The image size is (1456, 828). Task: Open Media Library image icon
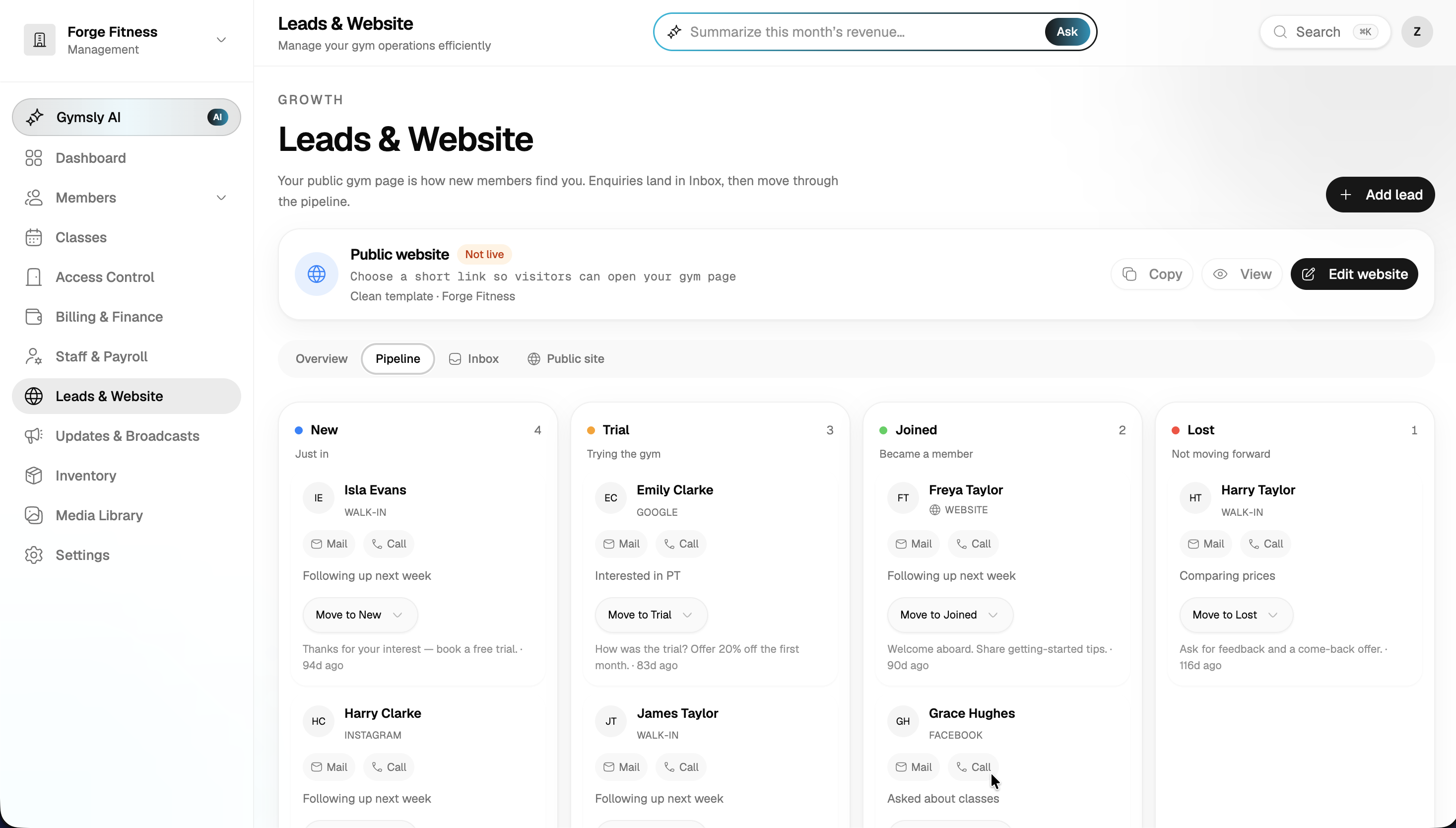pyautogui.click(x=34, y=515)
